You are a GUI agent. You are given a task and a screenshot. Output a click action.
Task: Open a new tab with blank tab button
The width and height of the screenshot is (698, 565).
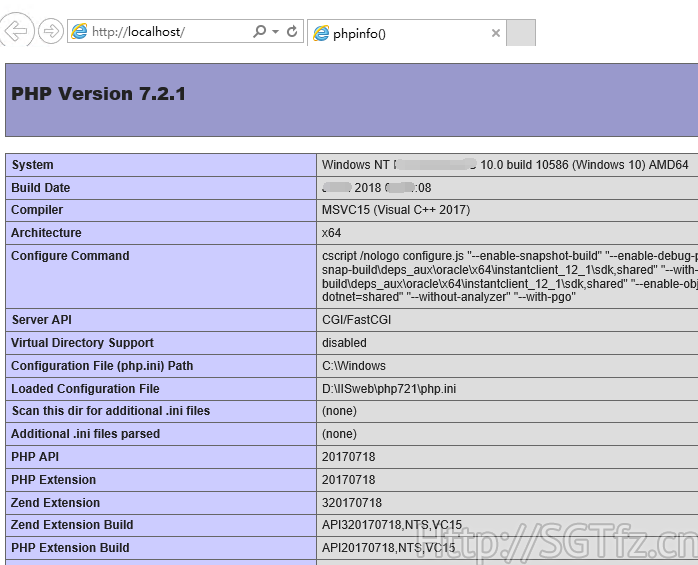pos(521,33)
